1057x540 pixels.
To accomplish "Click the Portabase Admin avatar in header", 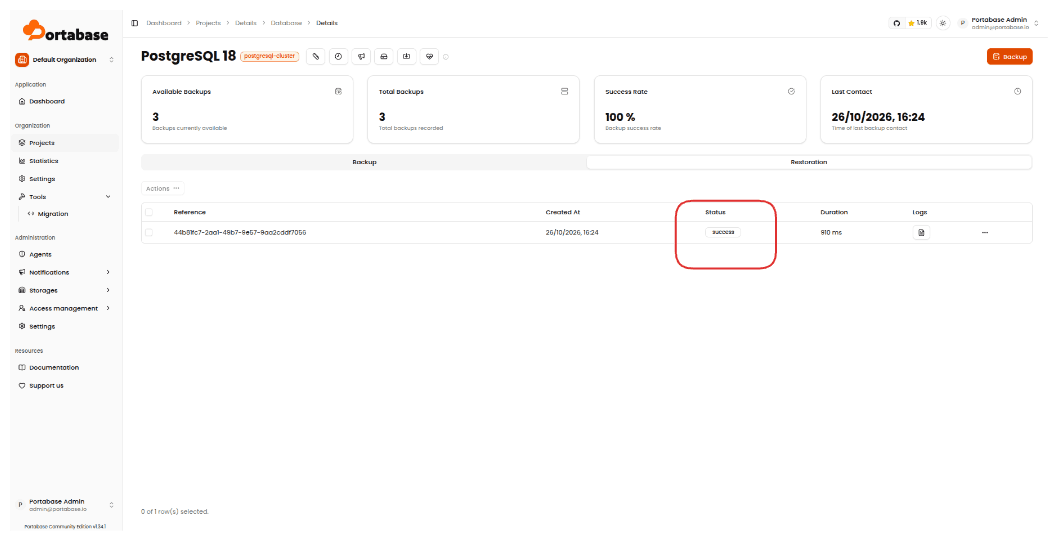I will coord(963,24).
